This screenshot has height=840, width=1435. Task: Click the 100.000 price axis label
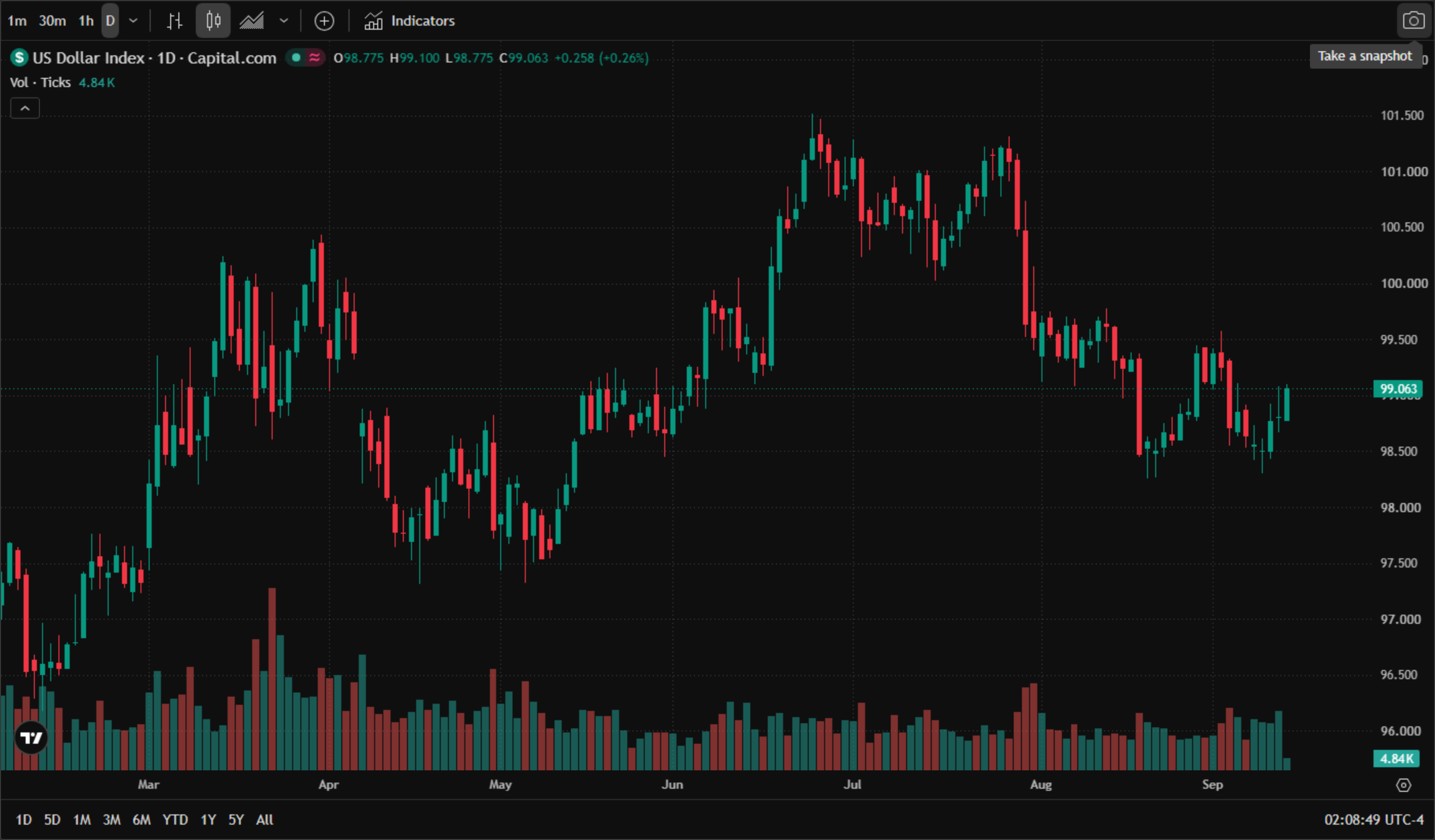[1404, 283]
